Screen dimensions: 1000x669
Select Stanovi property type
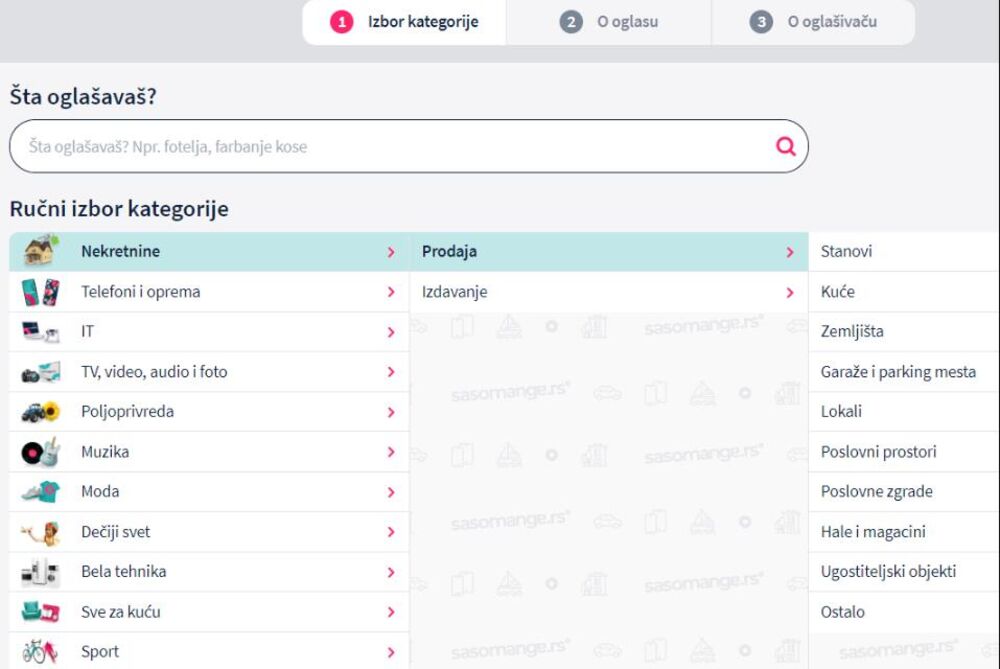tap(846, 252)
